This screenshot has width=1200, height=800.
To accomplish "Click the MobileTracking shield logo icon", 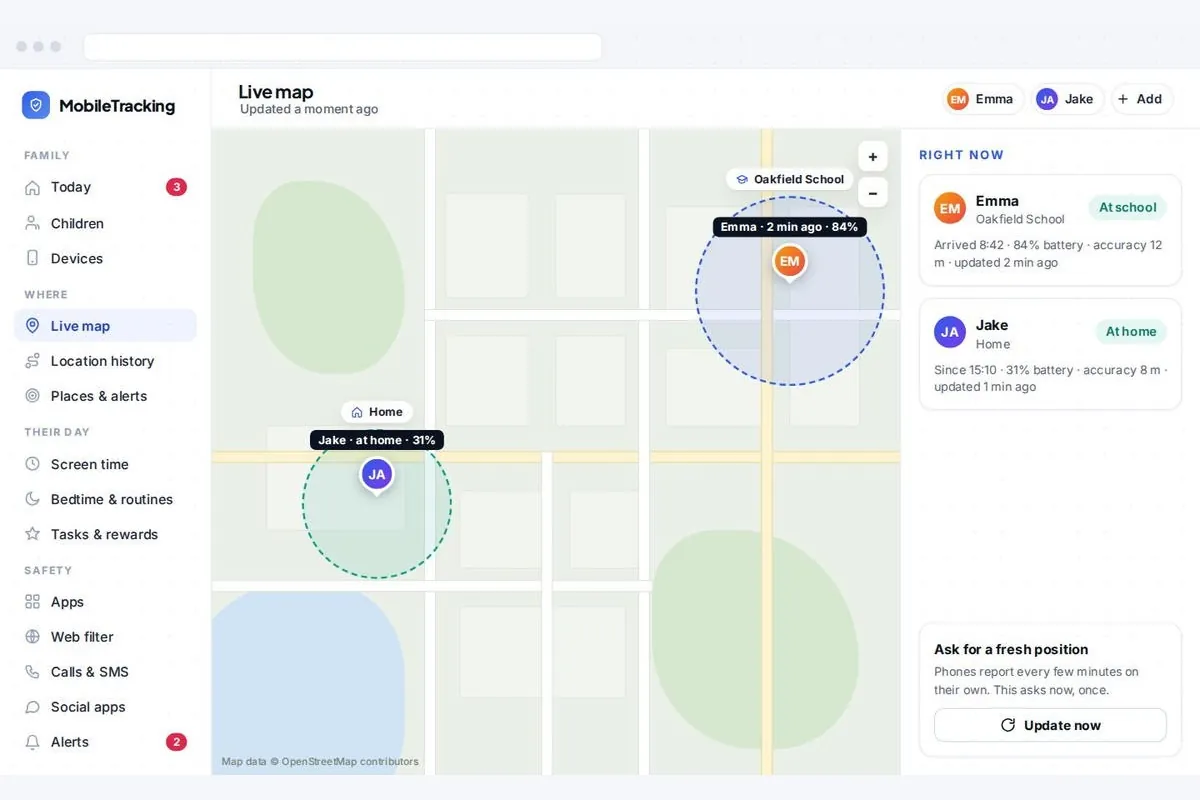I will pos(36,105).
